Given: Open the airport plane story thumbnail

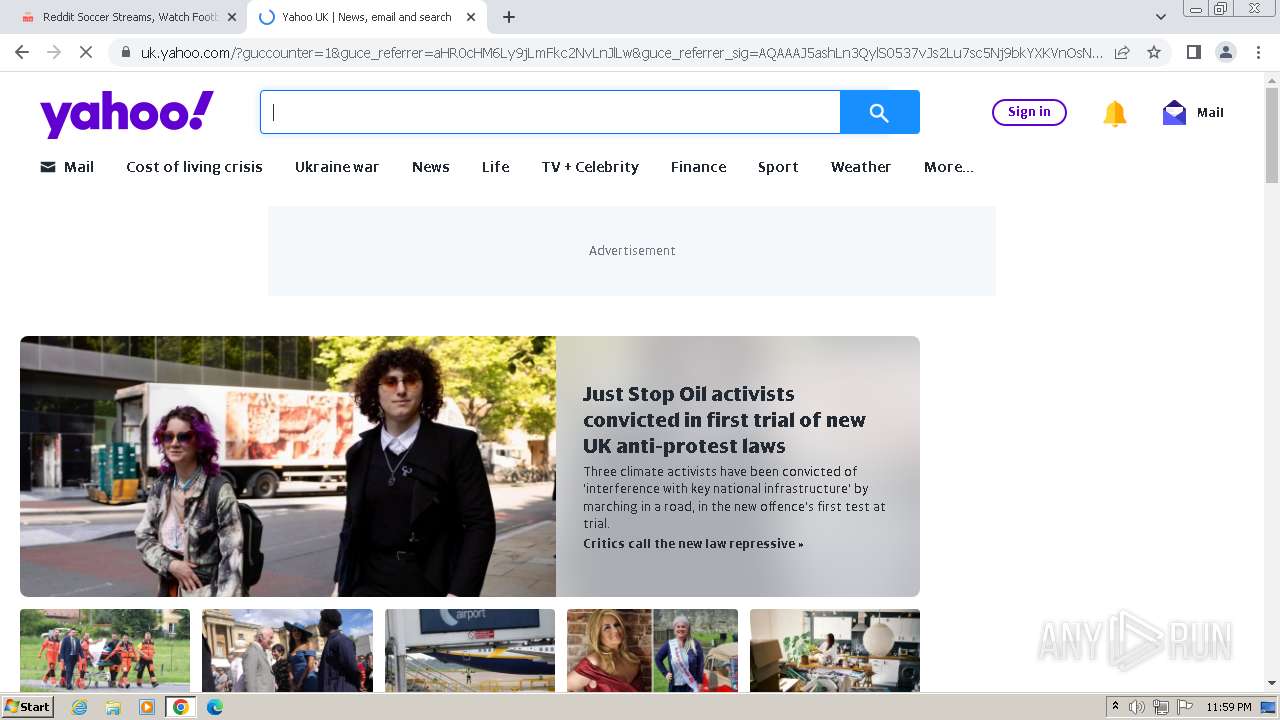Looking at the screenshot, I should pos(470,650).
